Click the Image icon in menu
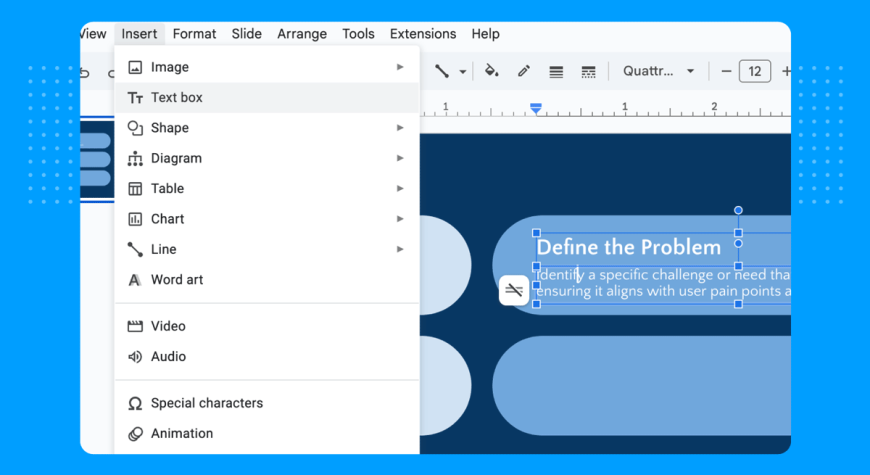The width and height of the screenshot is (870, 475). click(x=135, y=67)
